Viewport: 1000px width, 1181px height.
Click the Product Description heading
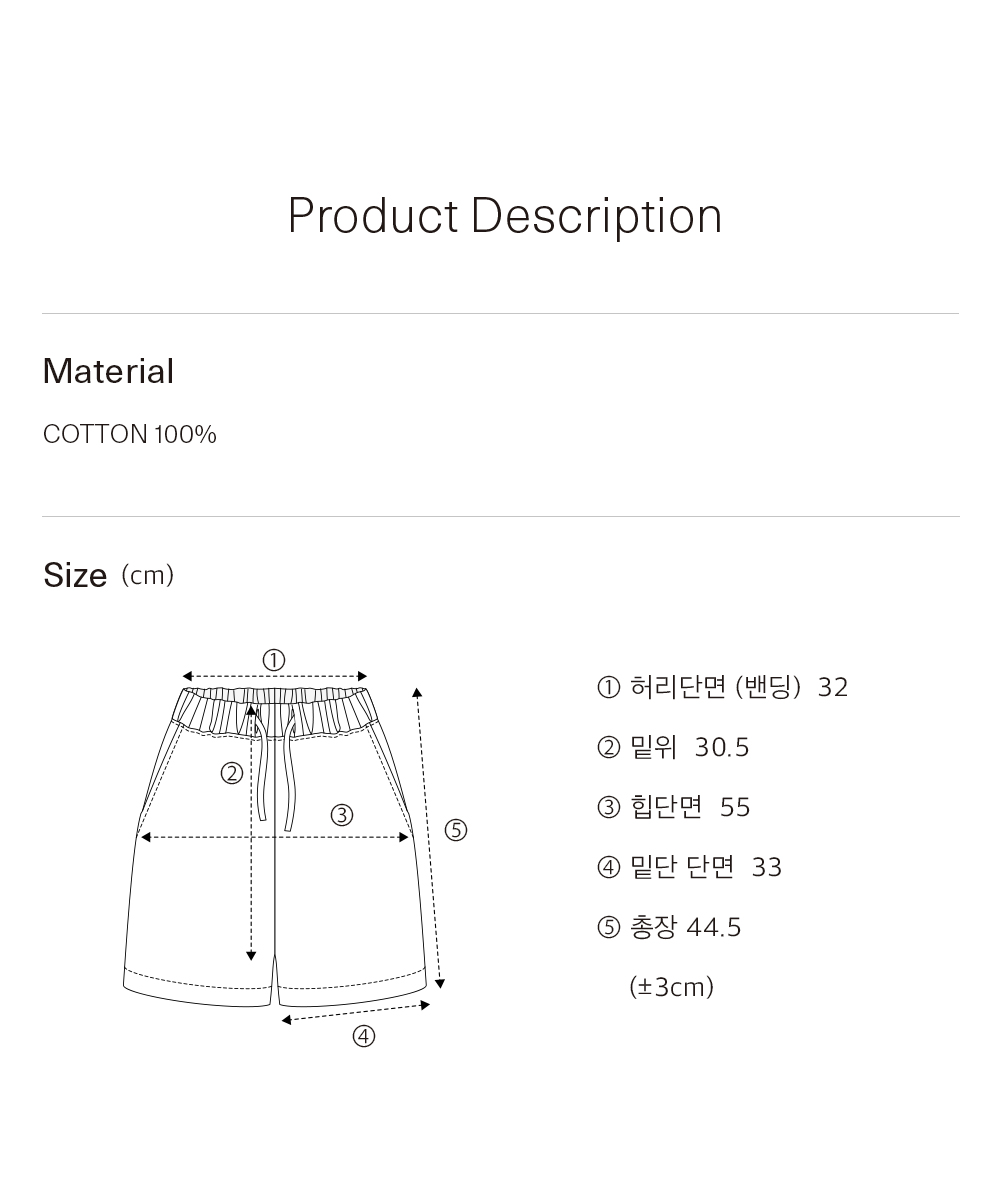tap(505, 216)
